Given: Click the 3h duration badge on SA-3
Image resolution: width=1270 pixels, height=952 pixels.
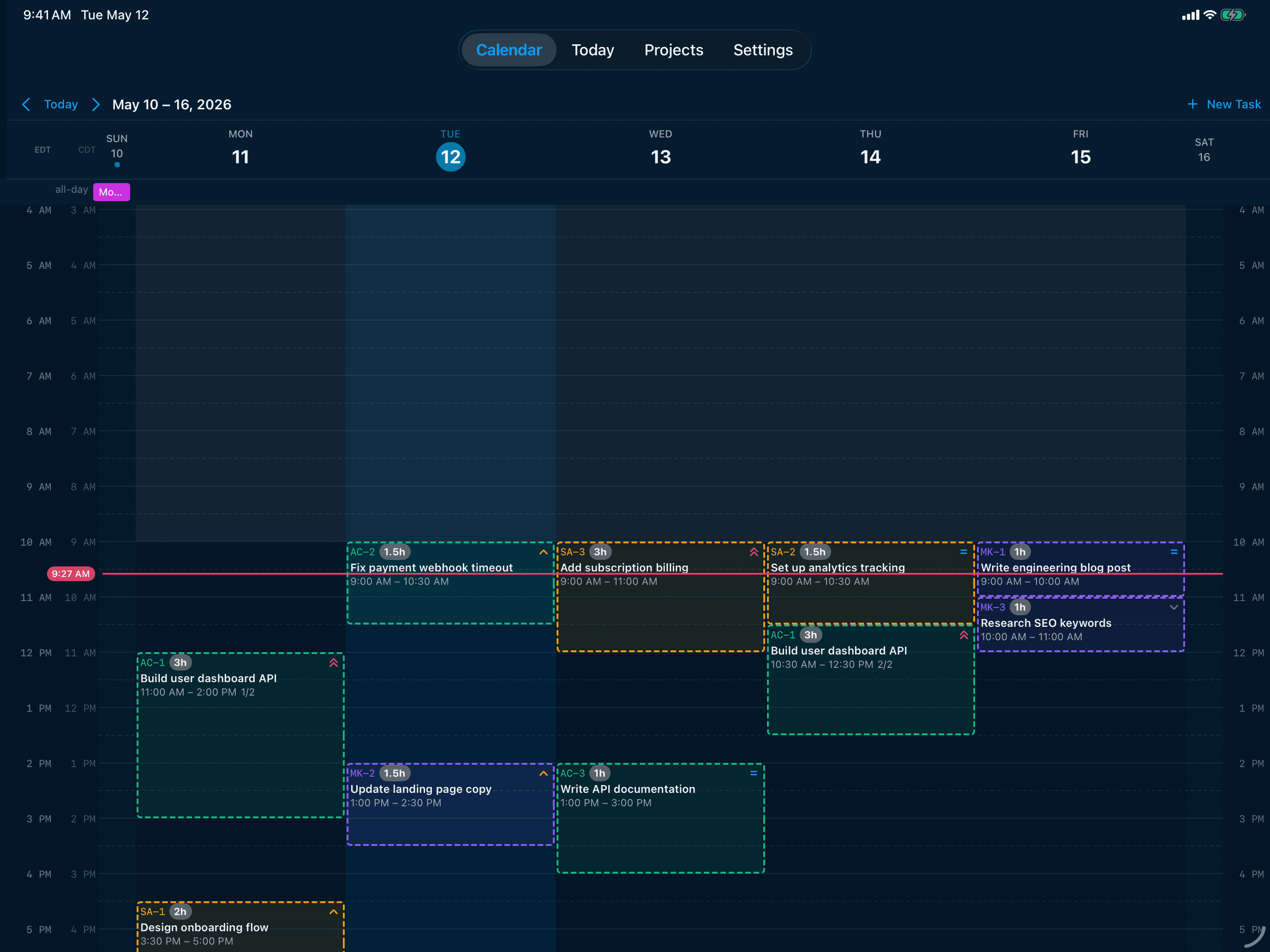Looking at the screenshot, I should coord(600,552).
